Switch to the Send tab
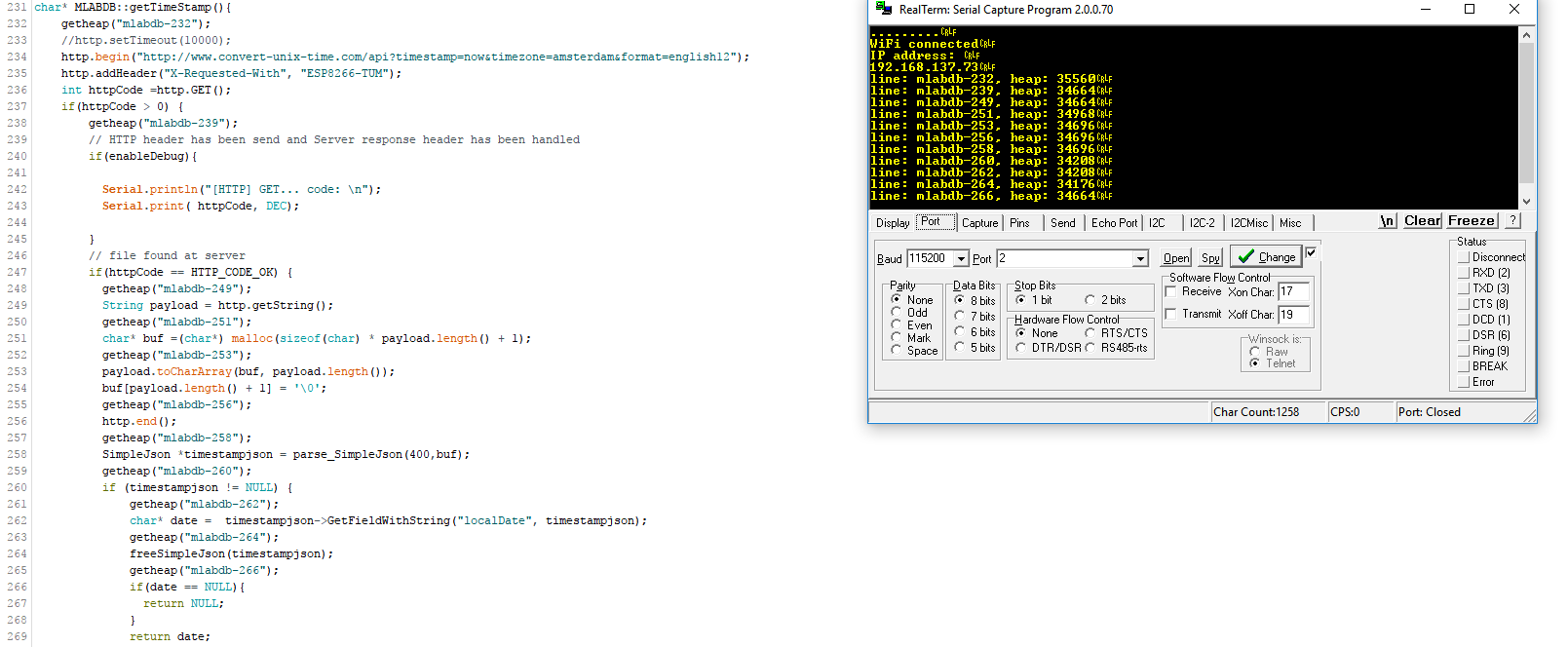The width and height of the screenshot is (1568, 647). (1063, 223)
